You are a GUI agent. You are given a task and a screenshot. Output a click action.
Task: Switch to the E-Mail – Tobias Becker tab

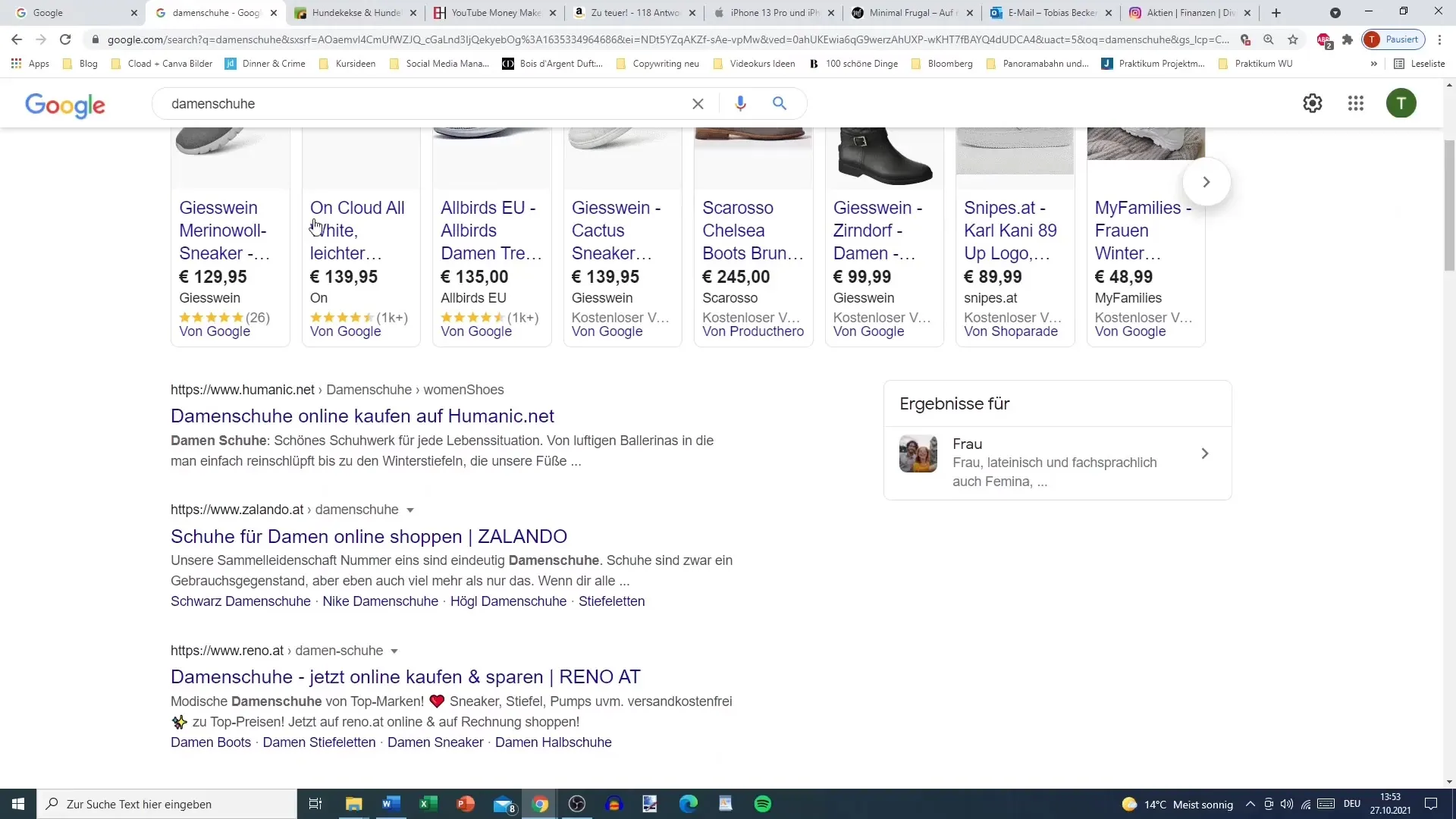[1053, 13]
